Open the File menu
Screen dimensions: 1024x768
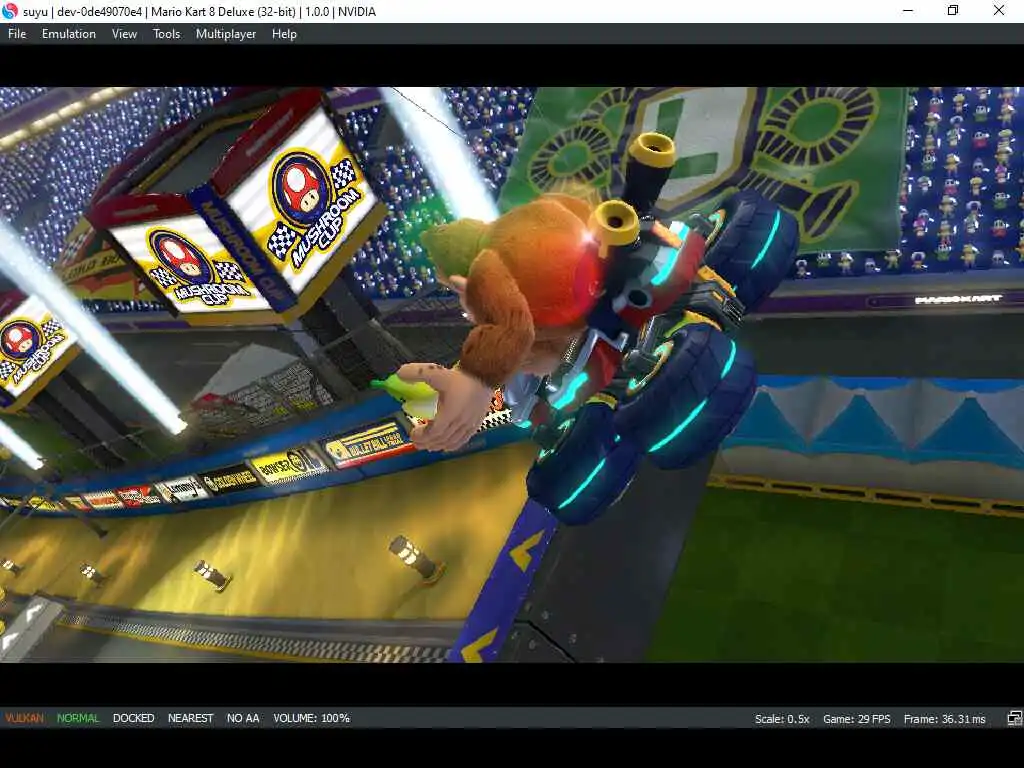coord(17,34)
